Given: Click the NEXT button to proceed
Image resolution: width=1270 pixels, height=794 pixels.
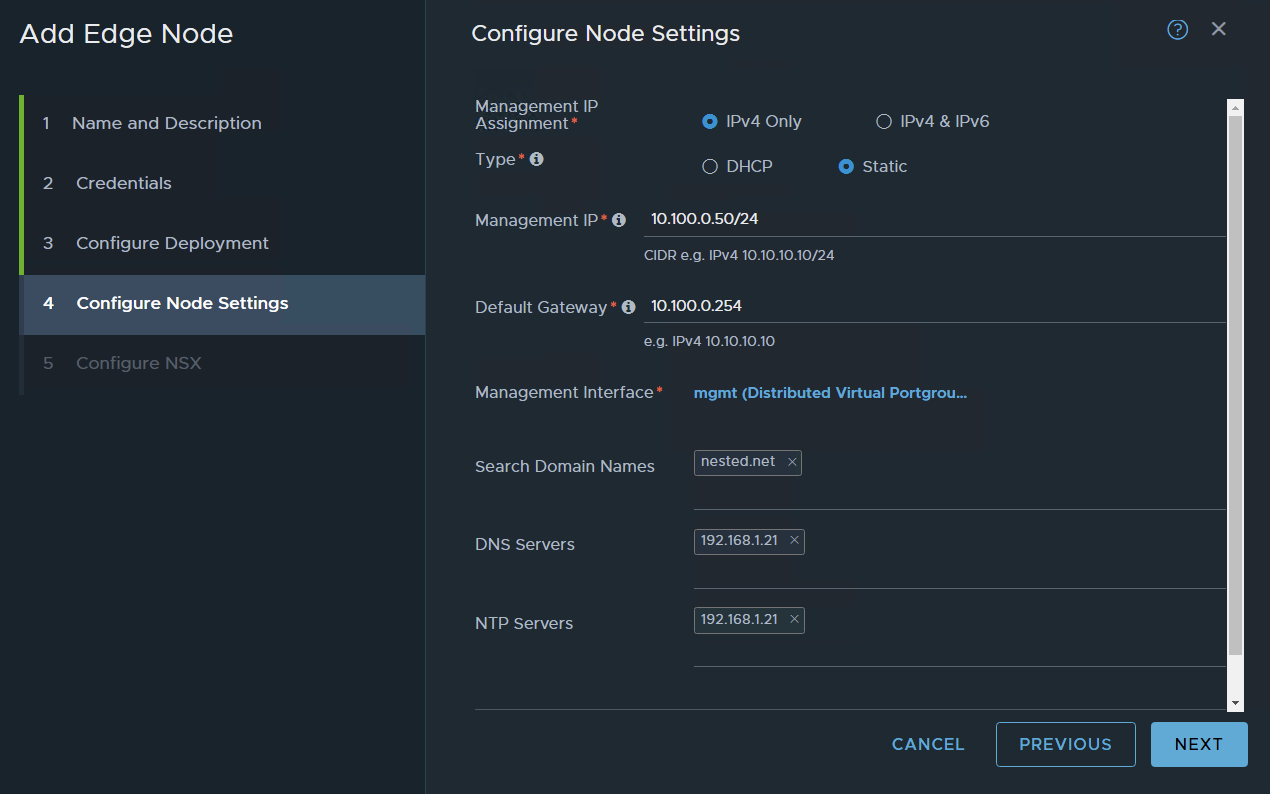Looking at the screenshot, I should pos(1198,744).
